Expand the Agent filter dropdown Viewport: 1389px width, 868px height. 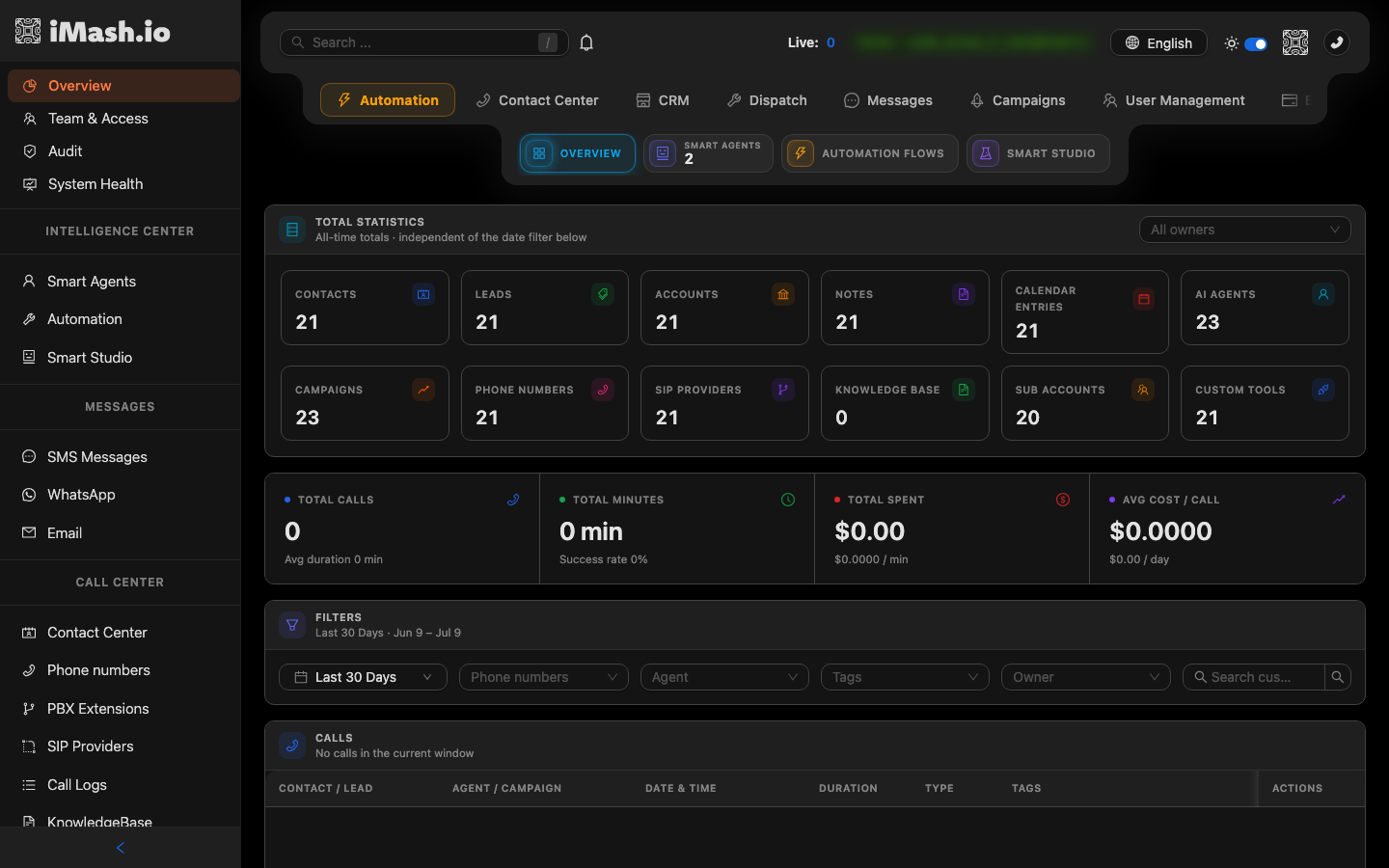click(724, 677)
